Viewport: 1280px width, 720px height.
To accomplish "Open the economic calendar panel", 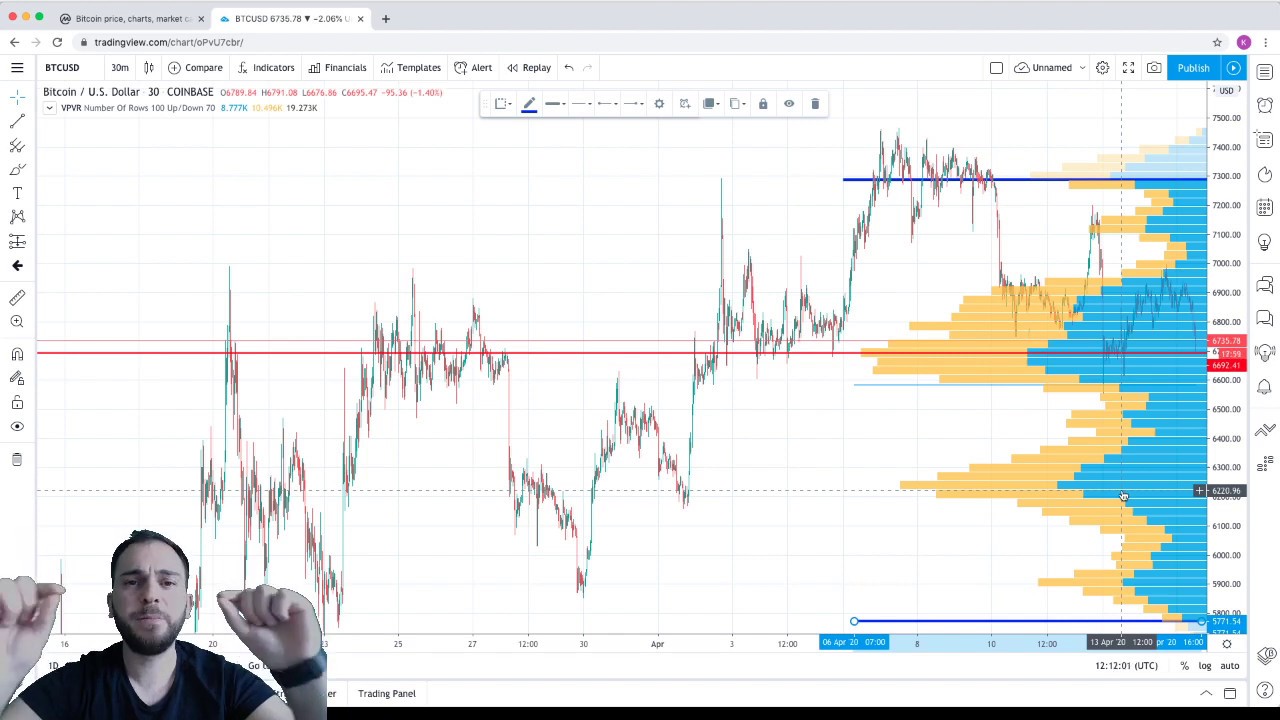I will click(1265, 208).
